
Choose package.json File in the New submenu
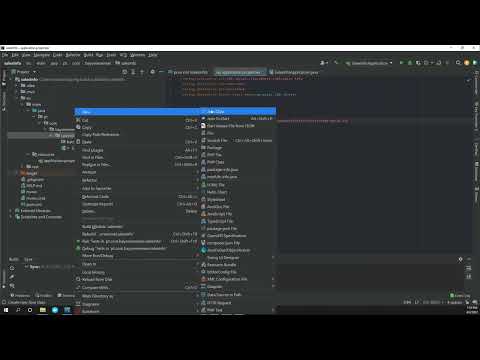pyautogui.click(x=238, y=228)
